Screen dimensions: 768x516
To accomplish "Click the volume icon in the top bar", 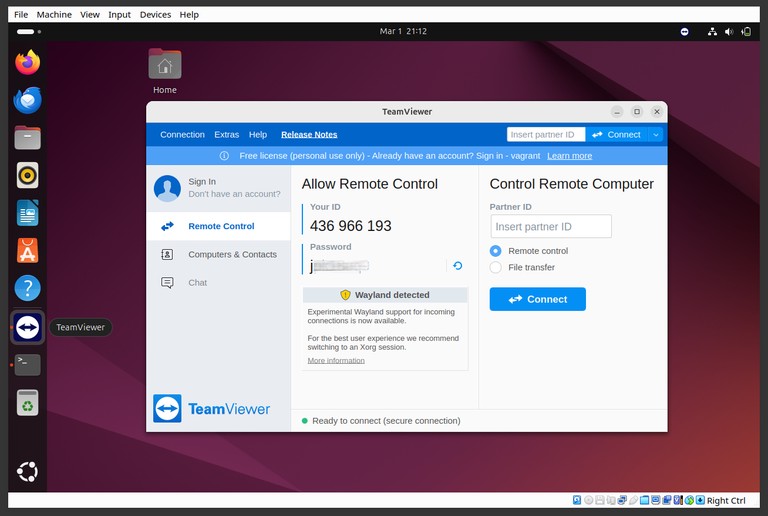I will coord(729,31).
